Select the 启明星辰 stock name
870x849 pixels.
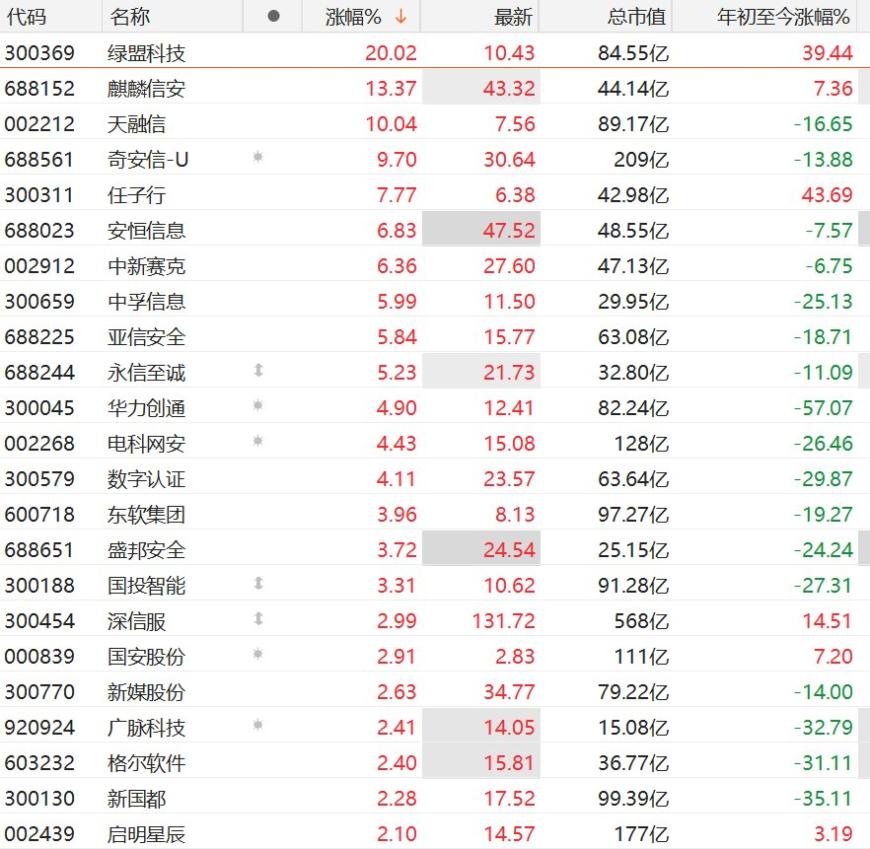(x=146, y=835)
